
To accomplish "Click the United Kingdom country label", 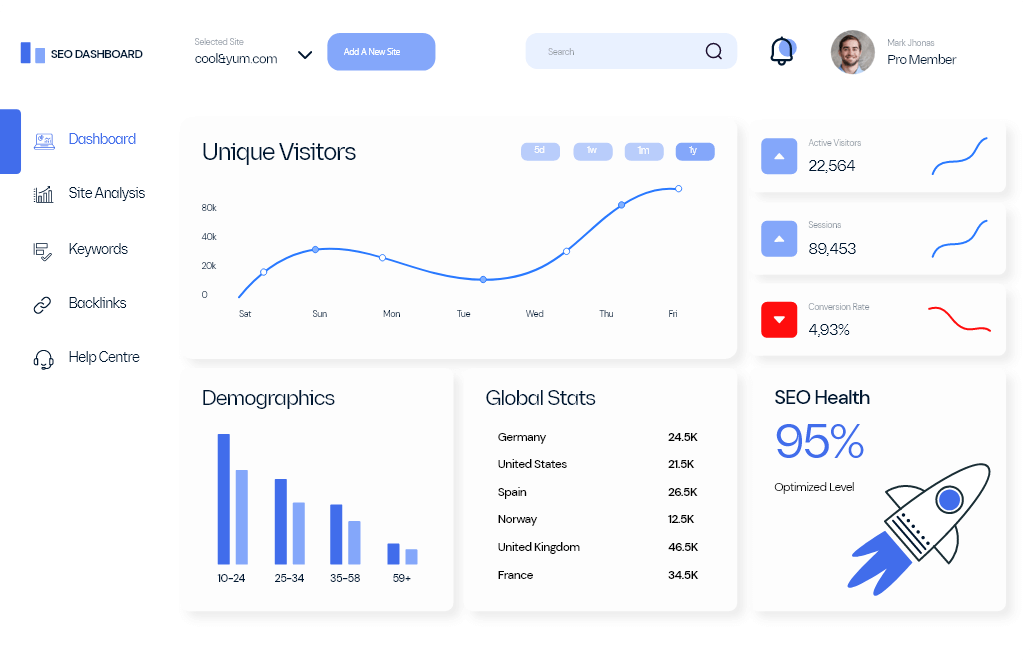I will 539,547.
